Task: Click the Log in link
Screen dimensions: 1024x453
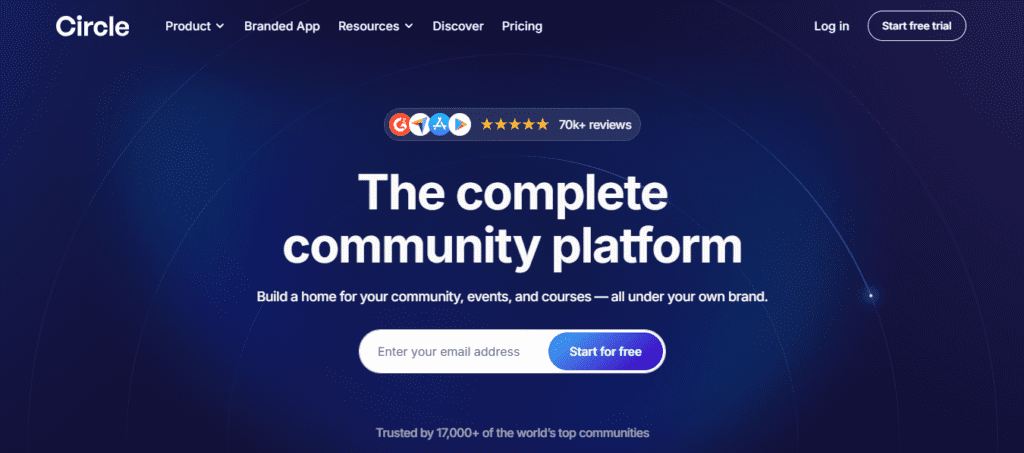Action: (831, 26)
